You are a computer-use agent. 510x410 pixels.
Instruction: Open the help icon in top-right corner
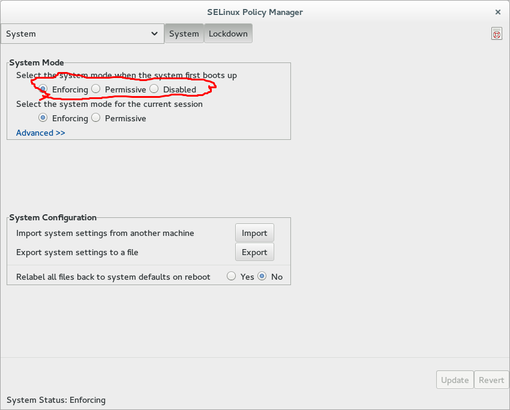click(496, 34)
